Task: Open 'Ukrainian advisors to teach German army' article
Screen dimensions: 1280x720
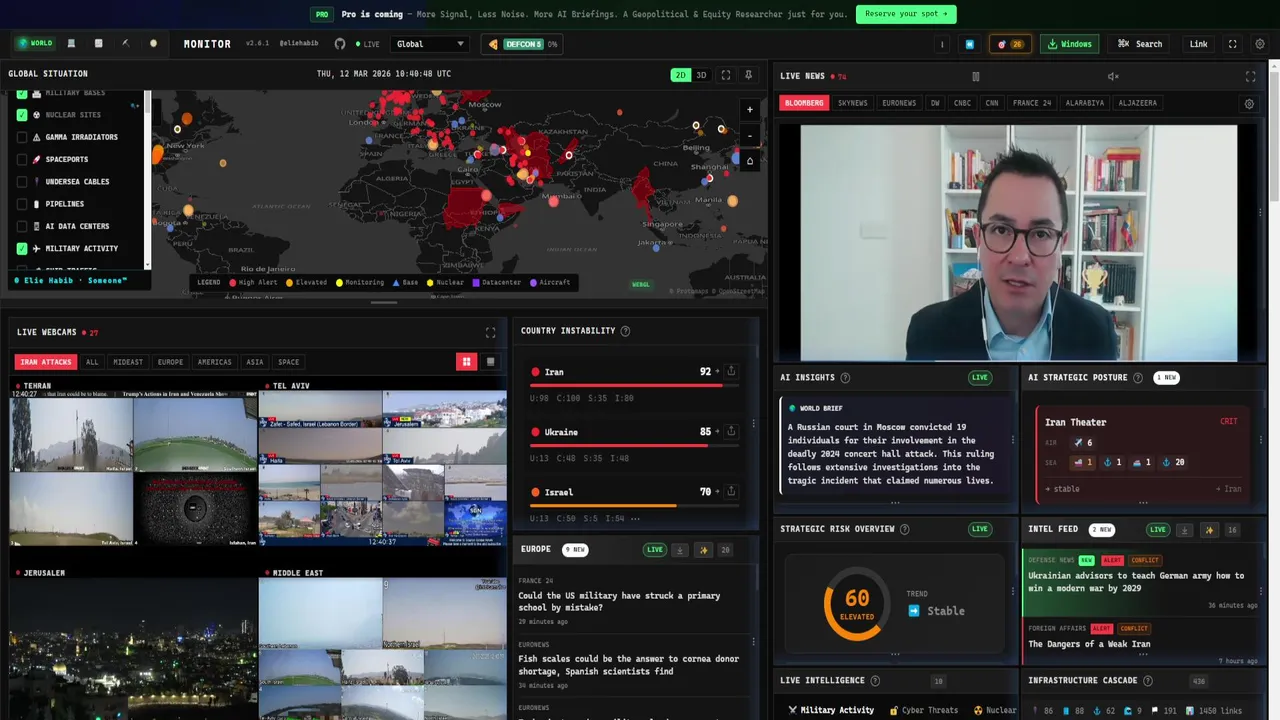Action: tap(1136, 581)
